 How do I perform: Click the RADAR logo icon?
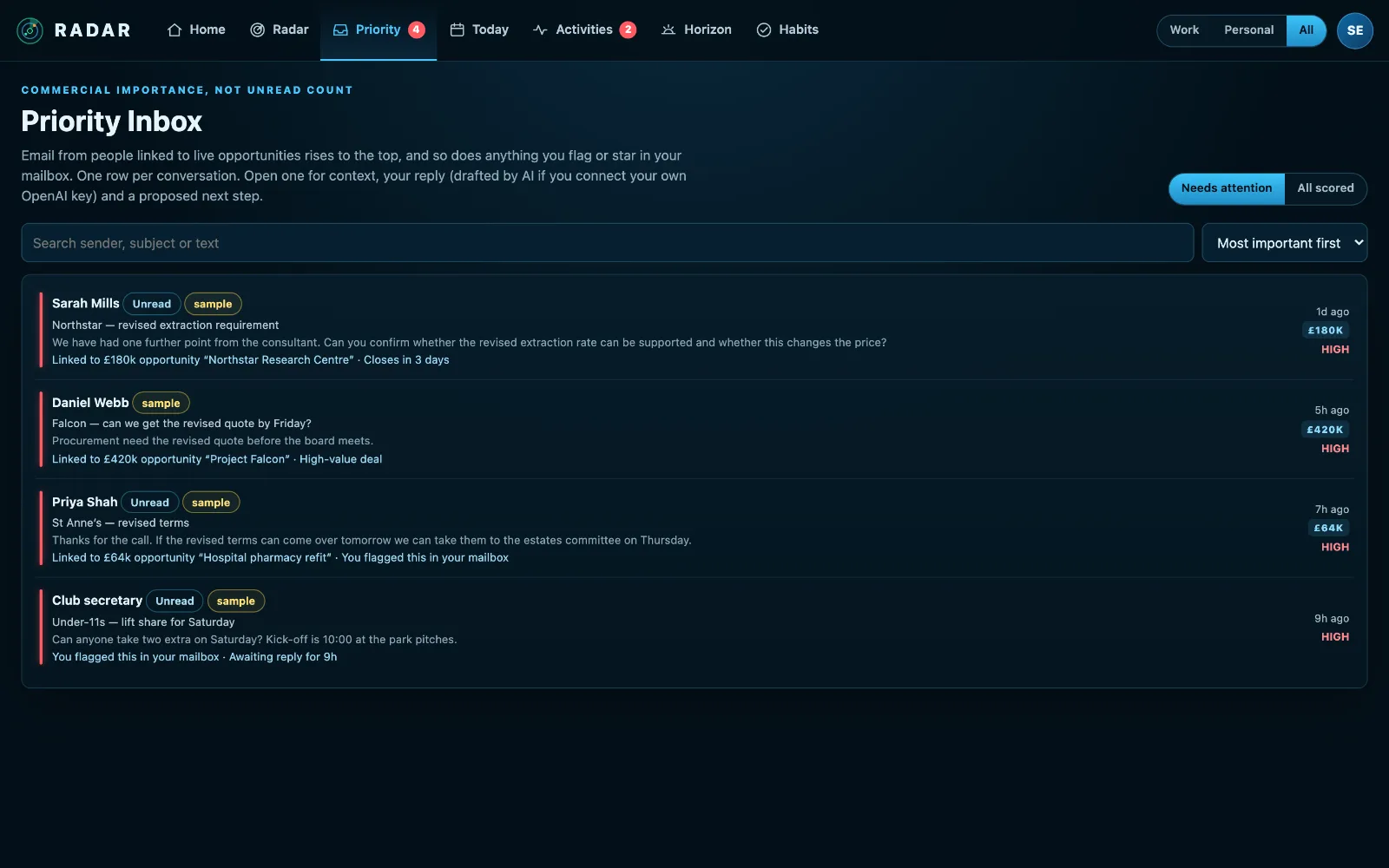(30, 30)
